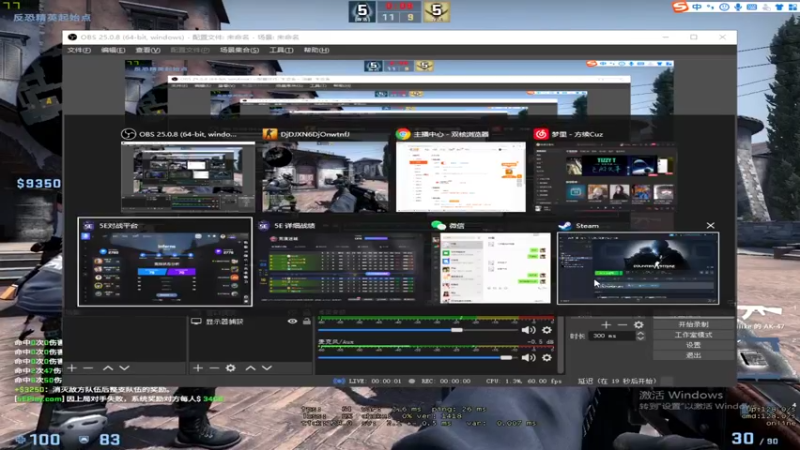Viewport: 800px width, 450px height.
Task: Switch to the 微信 WeChat window thumbnail
Action: point(491,268)
